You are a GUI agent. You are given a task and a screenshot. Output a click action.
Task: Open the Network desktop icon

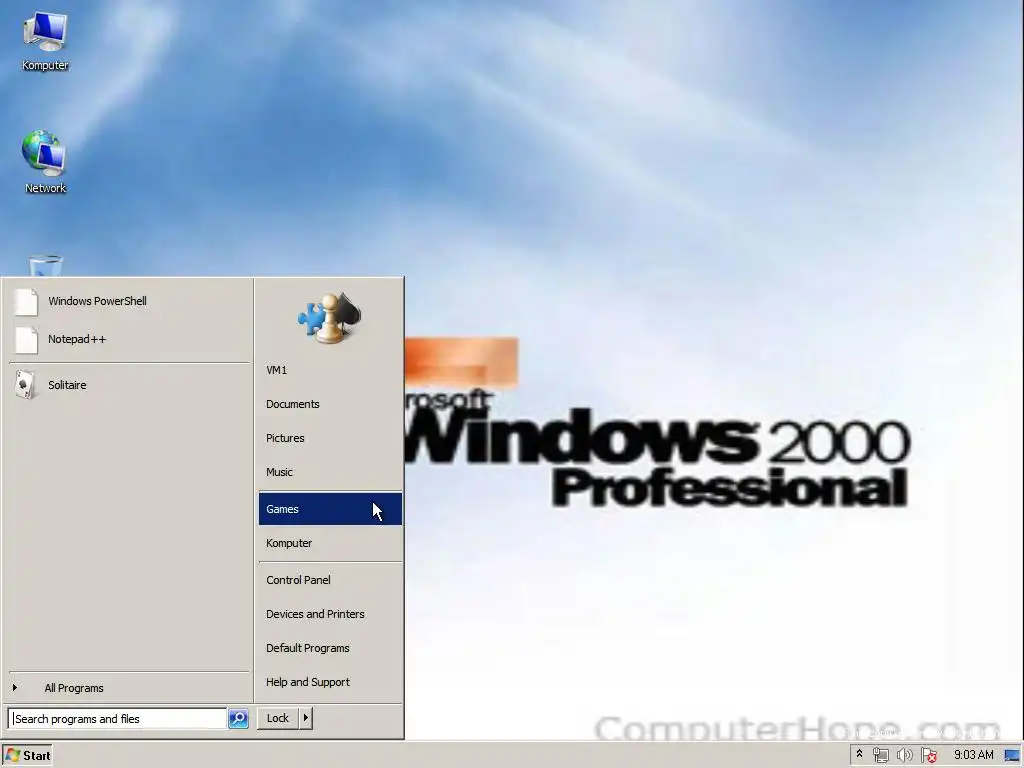44,162
